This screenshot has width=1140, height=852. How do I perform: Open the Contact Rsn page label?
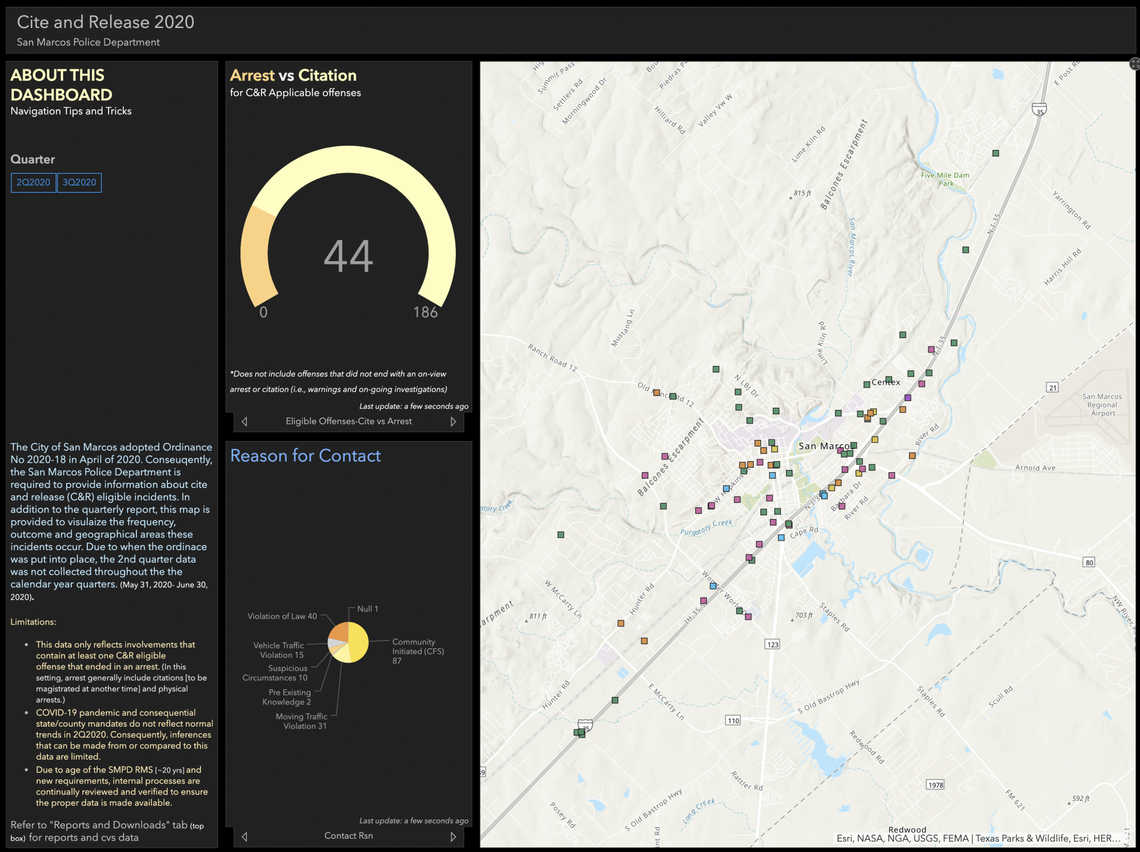348,836
